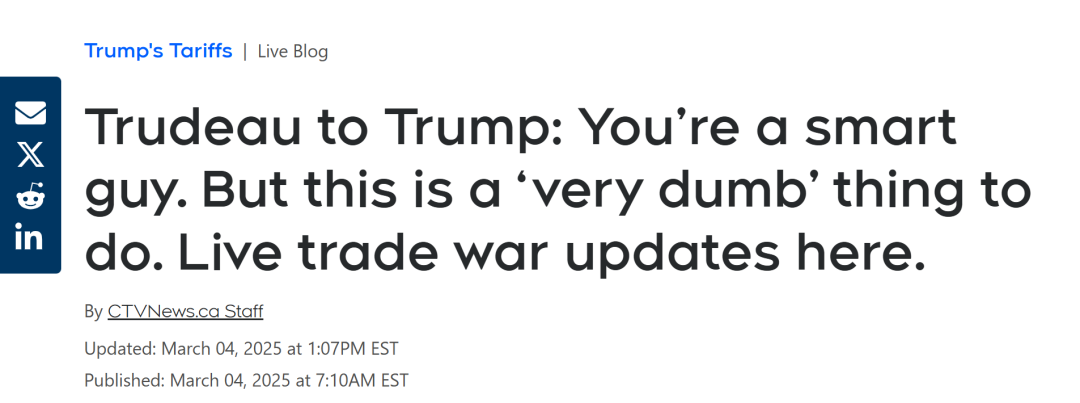Share the article on LinkedIn
This screenshot has width=1080, height=403.
coord(30,238)
